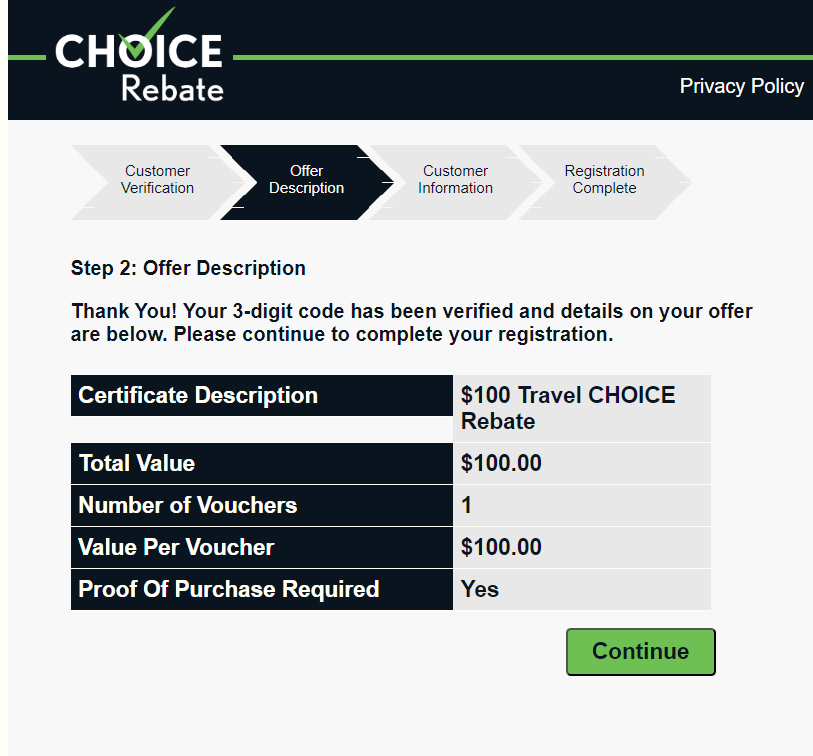
Task: Click the Step 2: Offer Description heading
Action: tap(188, 268)
